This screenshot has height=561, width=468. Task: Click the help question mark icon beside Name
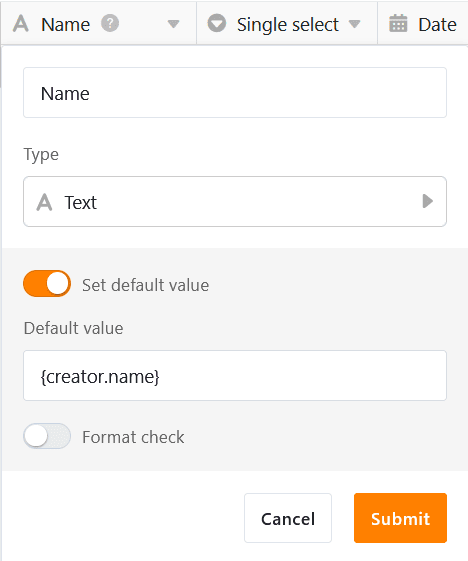(x=110, y=24)
